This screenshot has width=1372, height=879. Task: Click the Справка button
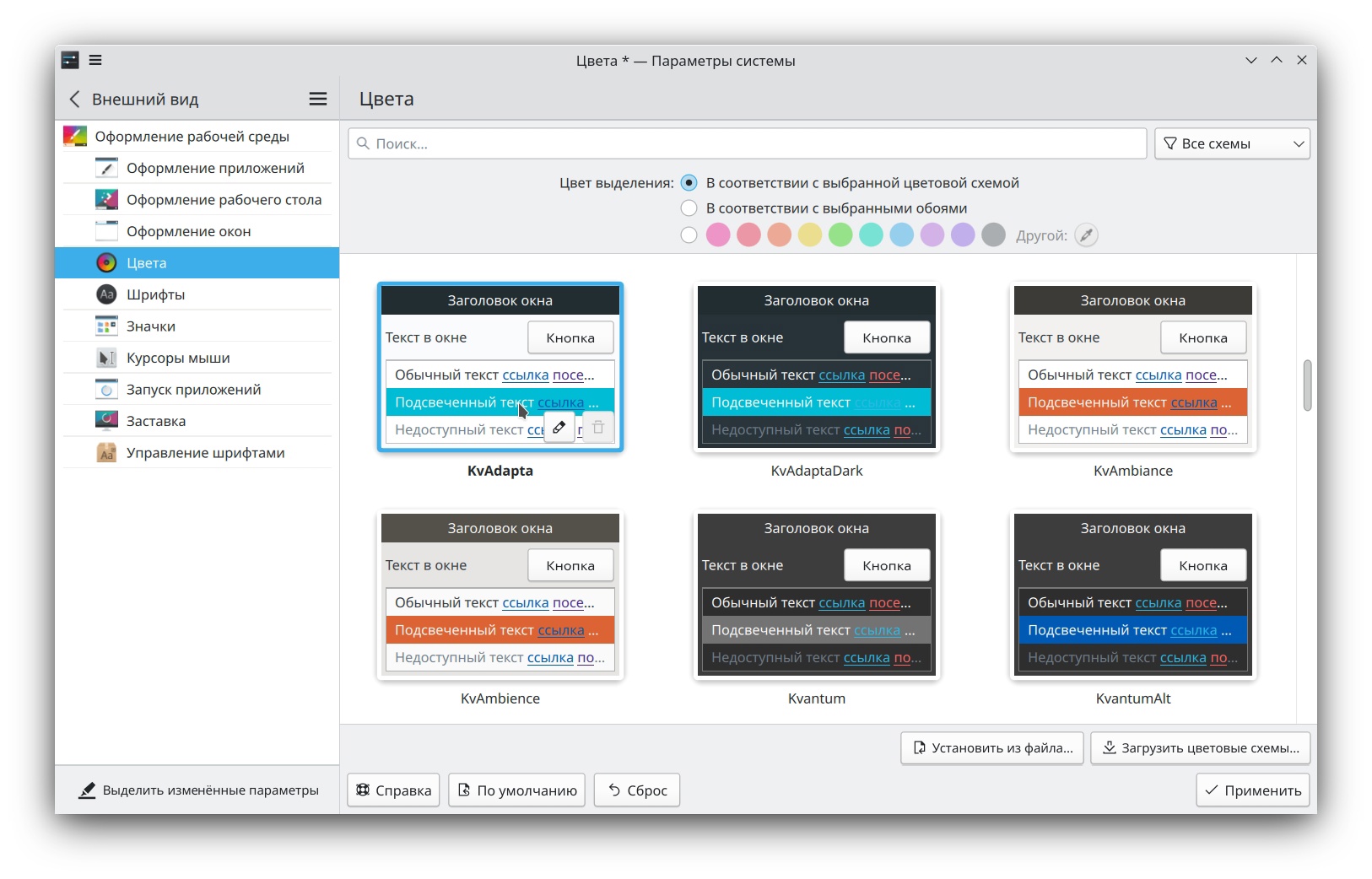[393, 790]
